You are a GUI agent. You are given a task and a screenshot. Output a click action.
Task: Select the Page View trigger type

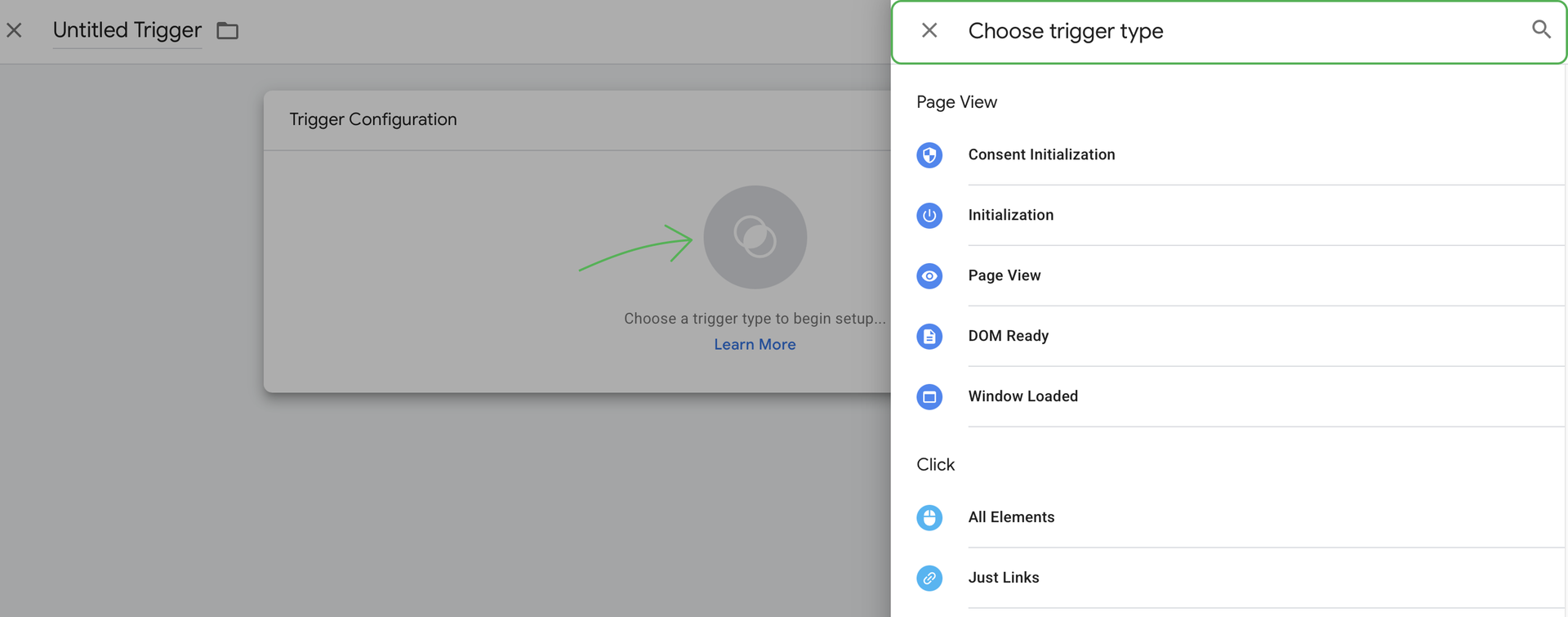(1004, 276)
